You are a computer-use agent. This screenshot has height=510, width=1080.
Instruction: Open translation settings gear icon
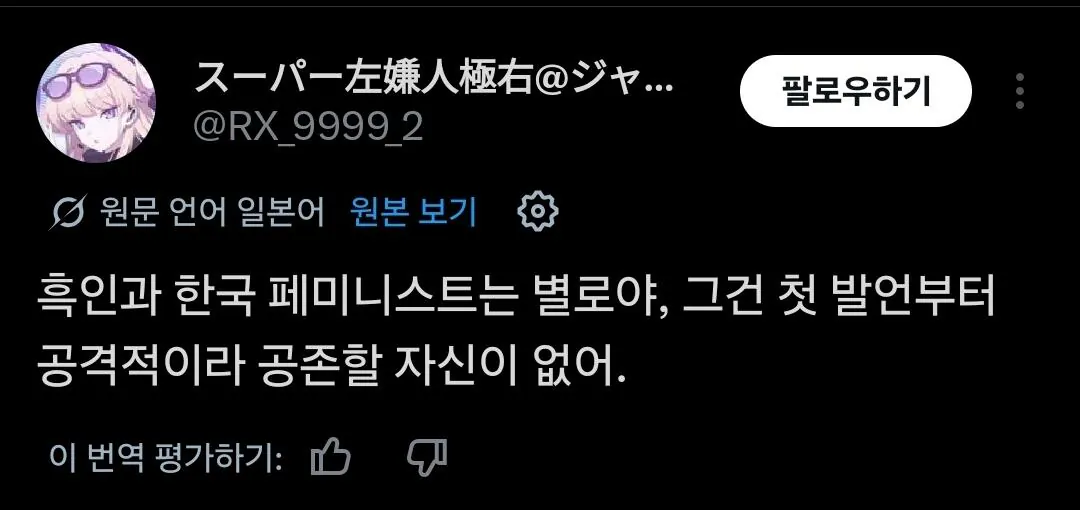[538, 211]
